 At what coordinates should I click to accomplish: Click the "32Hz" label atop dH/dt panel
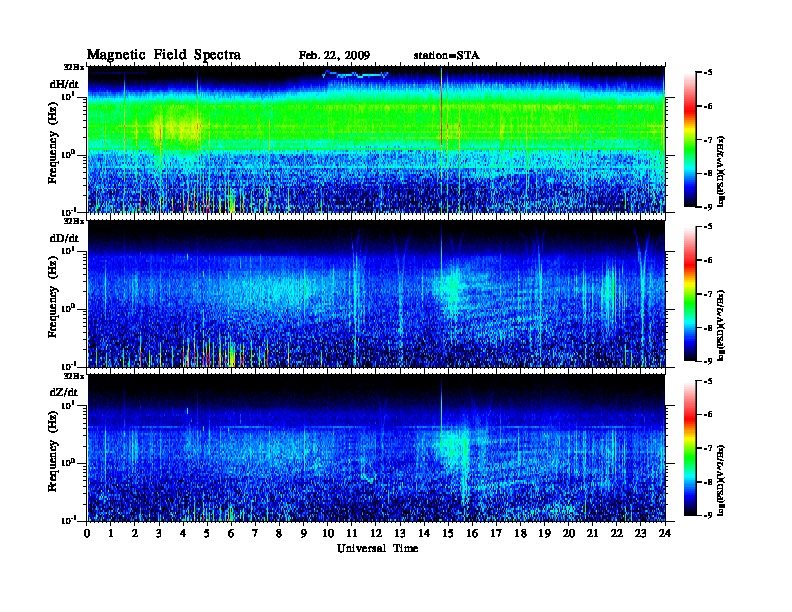click(74, 66)
